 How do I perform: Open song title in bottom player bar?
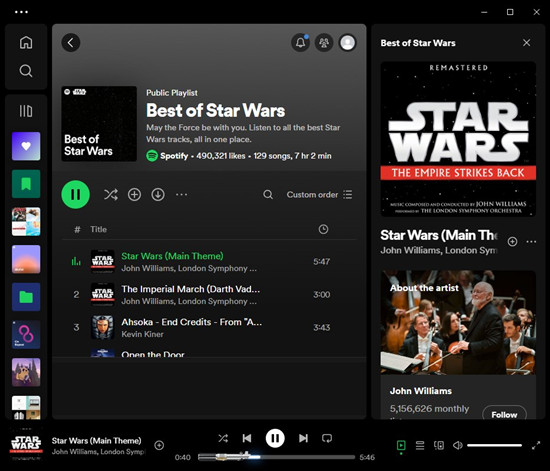tap(96, 440)
